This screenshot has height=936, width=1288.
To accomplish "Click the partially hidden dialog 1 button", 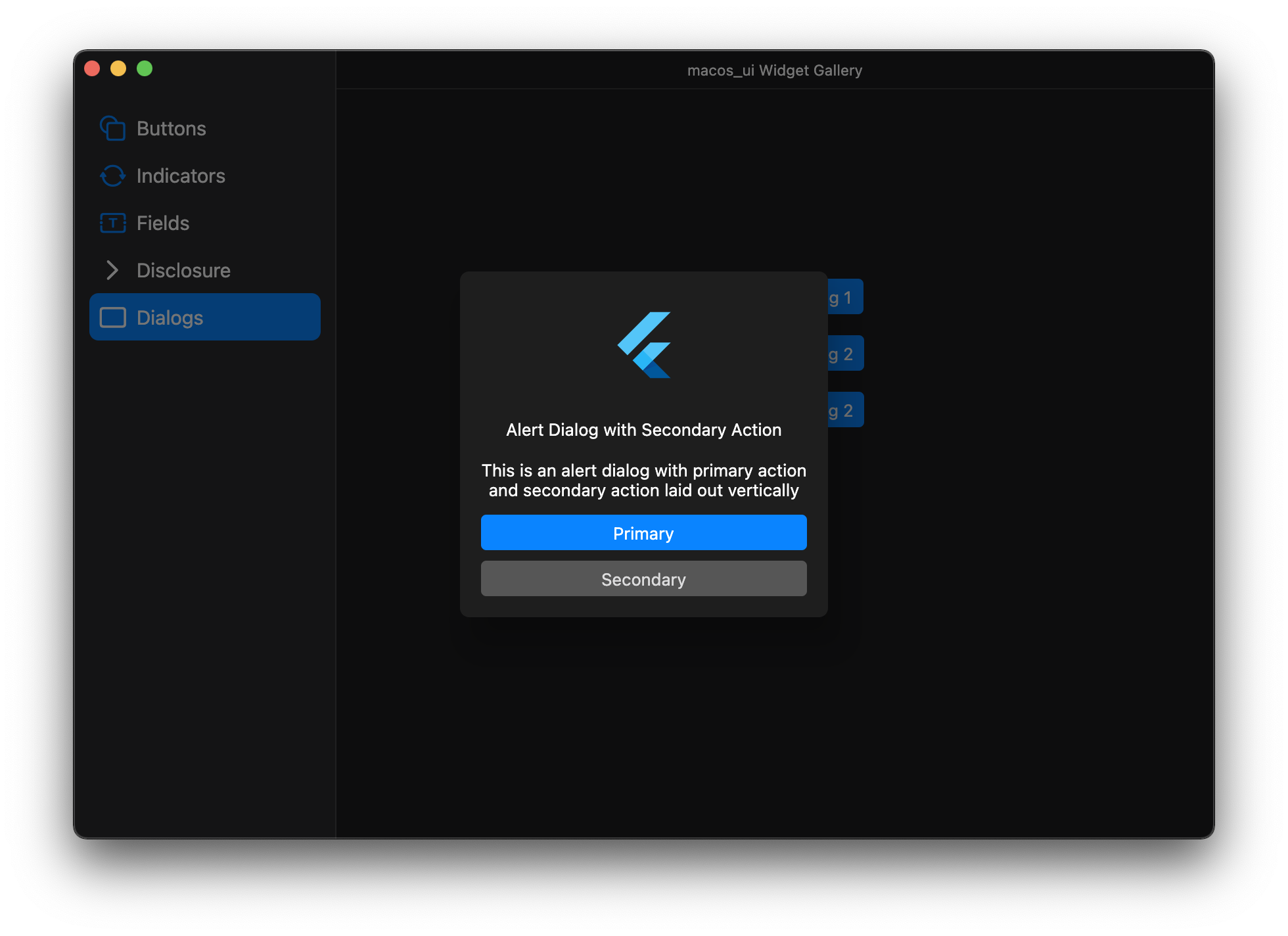I will (x=845, y=297).
